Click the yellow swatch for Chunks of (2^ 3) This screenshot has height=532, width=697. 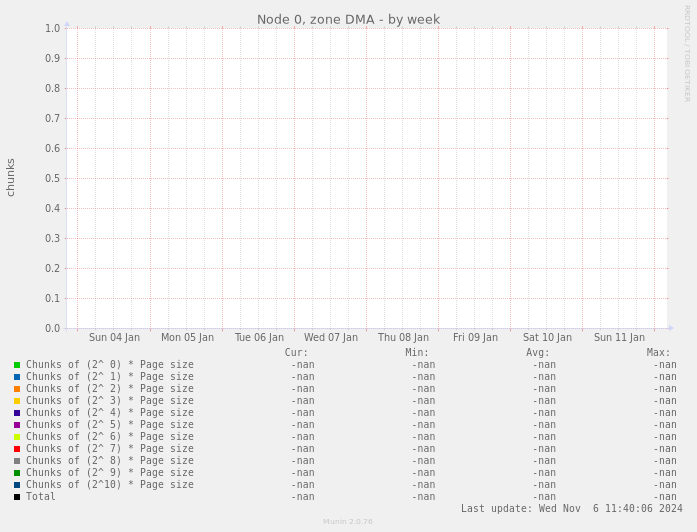click(17, 401)
